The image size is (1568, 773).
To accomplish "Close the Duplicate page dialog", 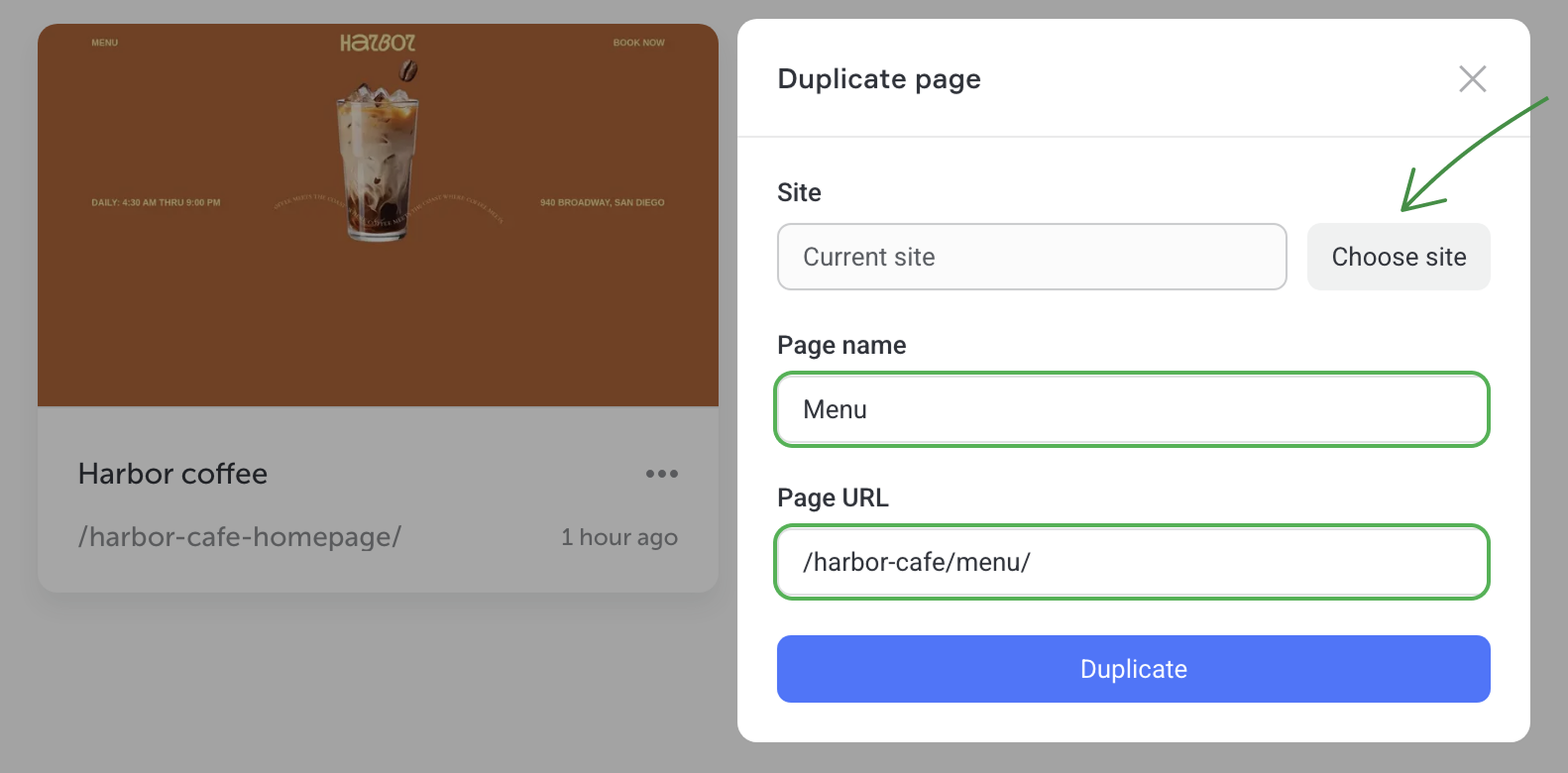I will point(1472,79).
